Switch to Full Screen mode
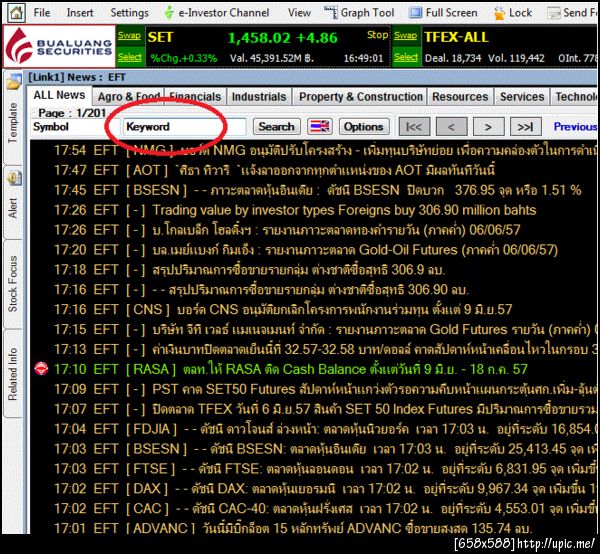 click(x=443, y=13)
